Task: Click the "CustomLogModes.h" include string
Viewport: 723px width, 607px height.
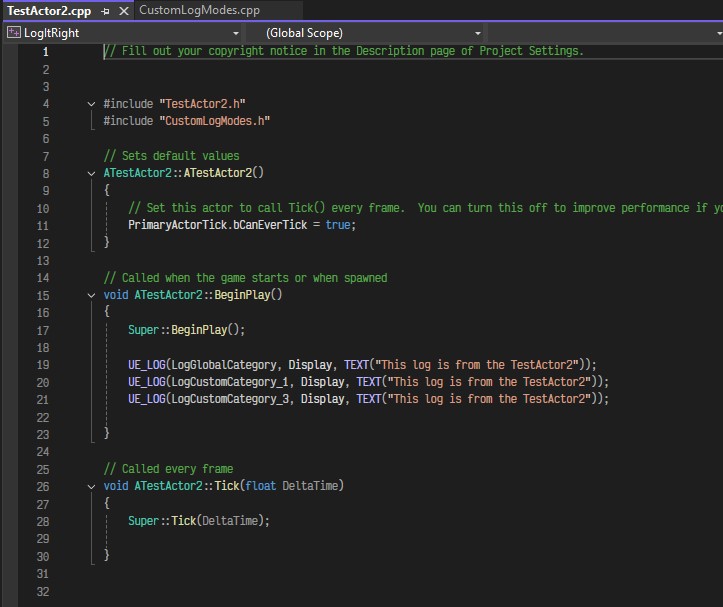Action: coord(214,121)
